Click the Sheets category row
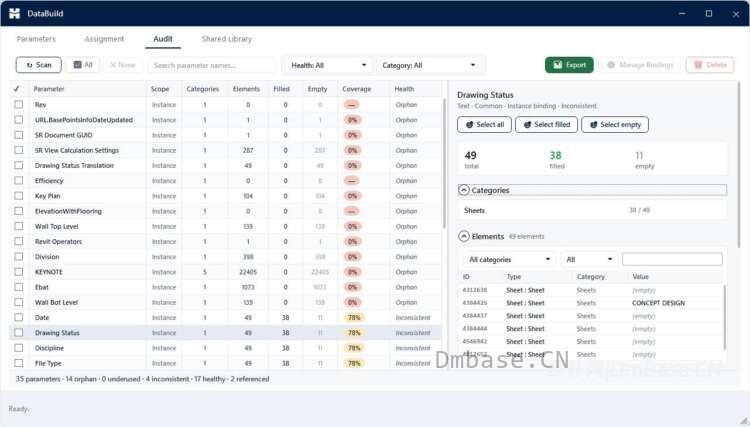The width and height of the screenshot is (750, 427). click(592, 210)
